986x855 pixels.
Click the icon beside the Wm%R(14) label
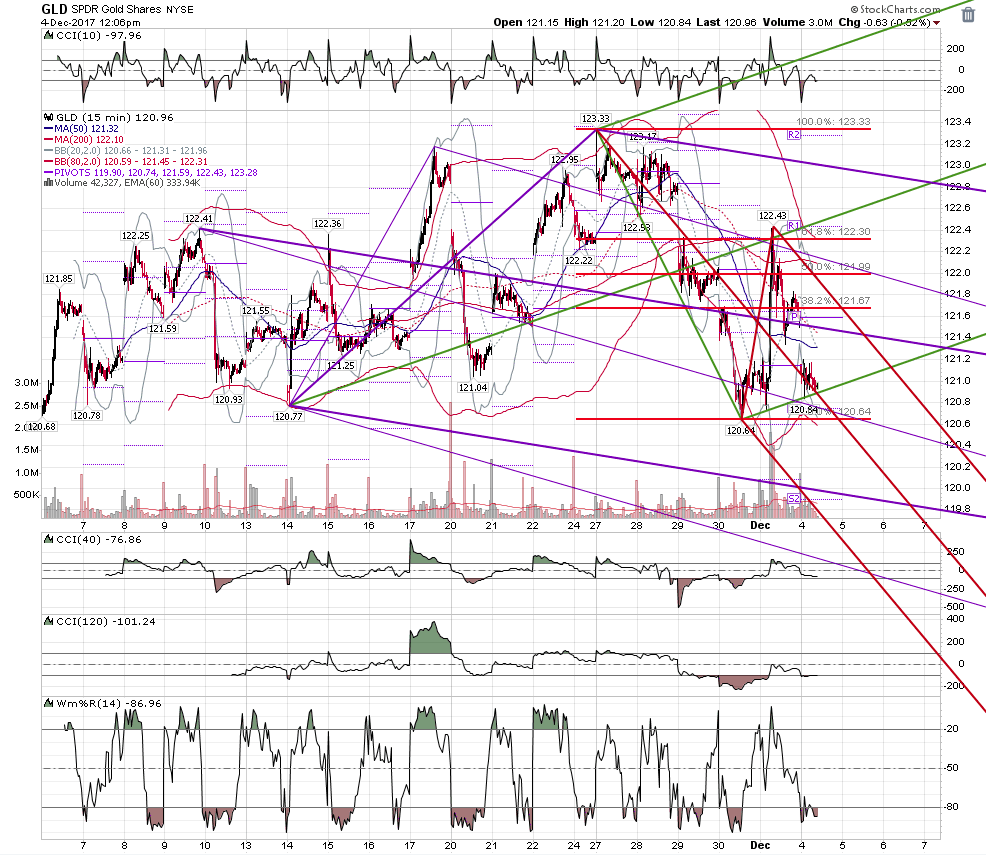click(48, 703)
